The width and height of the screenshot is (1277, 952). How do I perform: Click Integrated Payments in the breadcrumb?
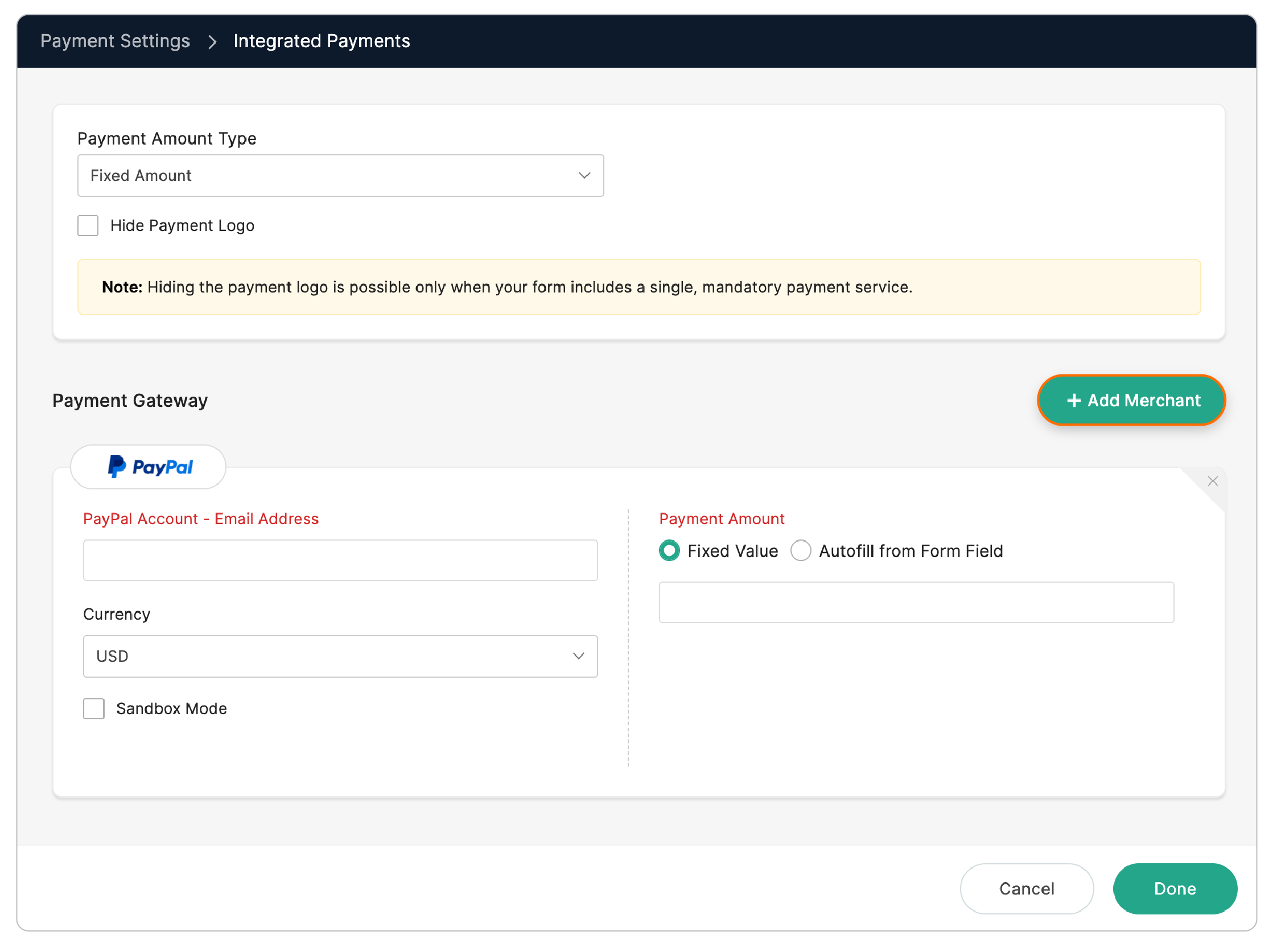point(322,41)
